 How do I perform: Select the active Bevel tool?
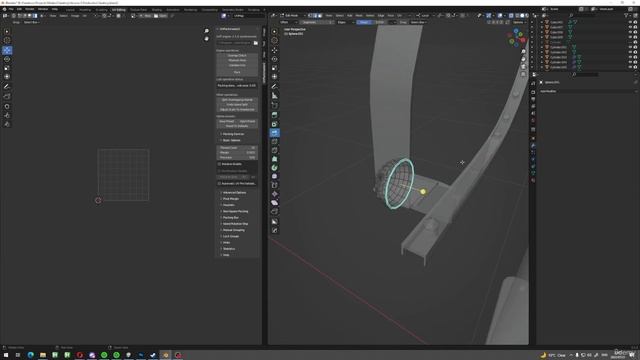274,133
